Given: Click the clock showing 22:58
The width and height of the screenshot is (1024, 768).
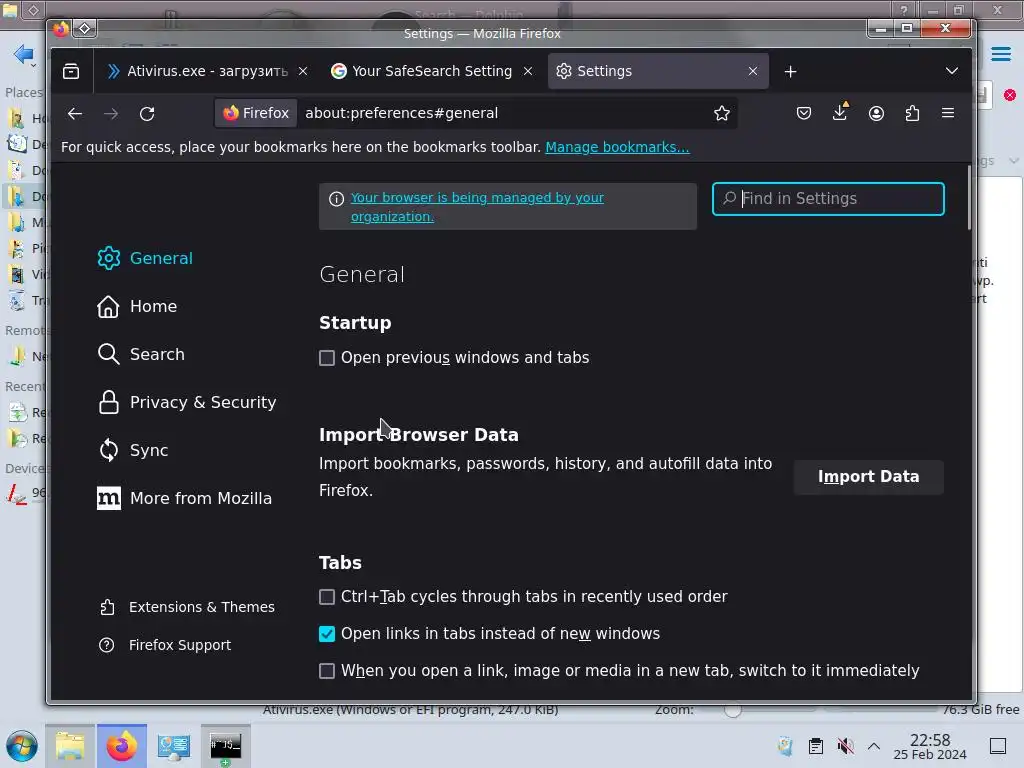Looking at the screenshot, I should [x=930, y=740].
